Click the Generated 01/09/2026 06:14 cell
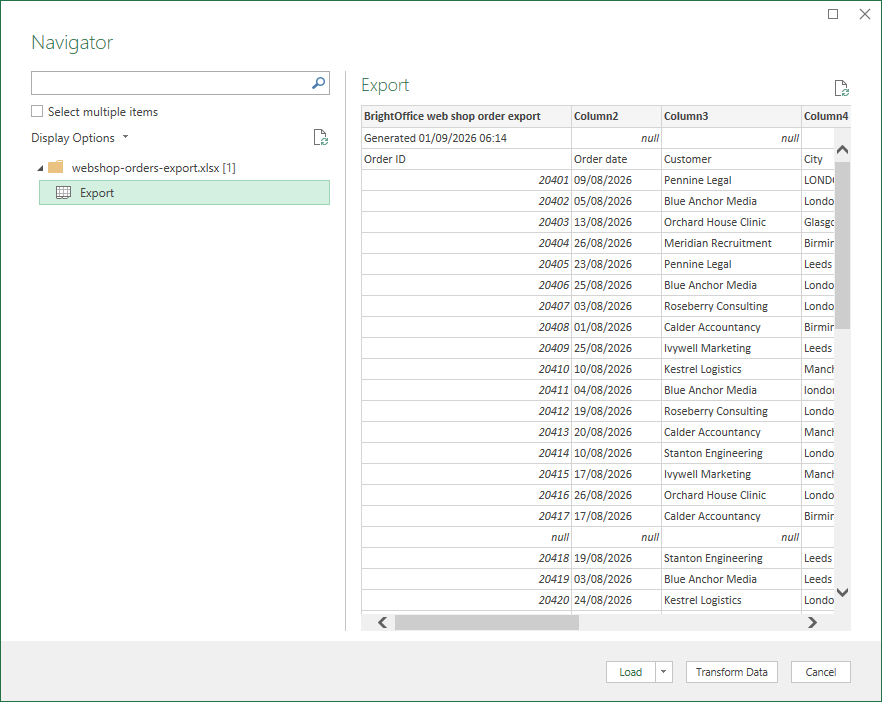Screen dimensions: 882x702 466,138
